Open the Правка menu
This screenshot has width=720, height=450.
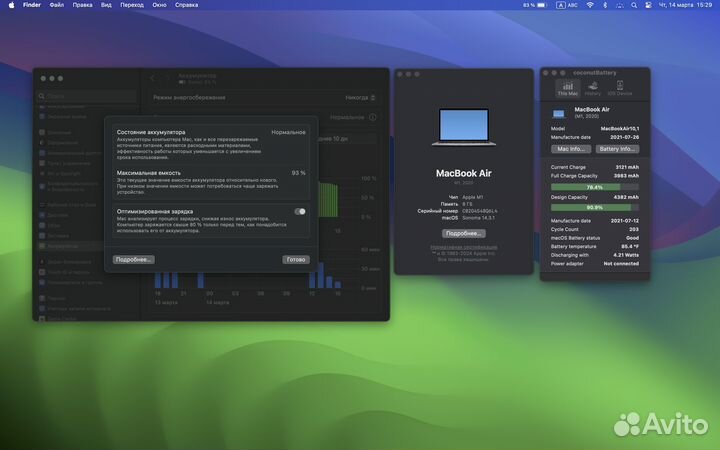(x=83, y=5)
